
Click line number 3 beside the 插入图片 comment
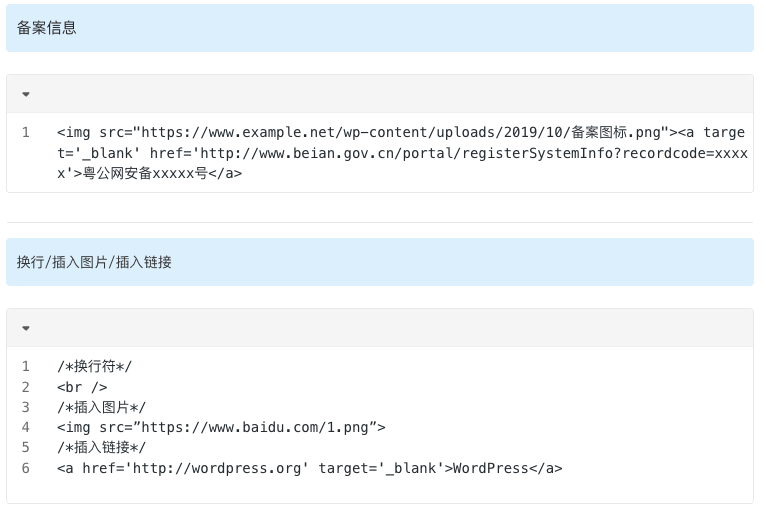click(x=26, y=407)
